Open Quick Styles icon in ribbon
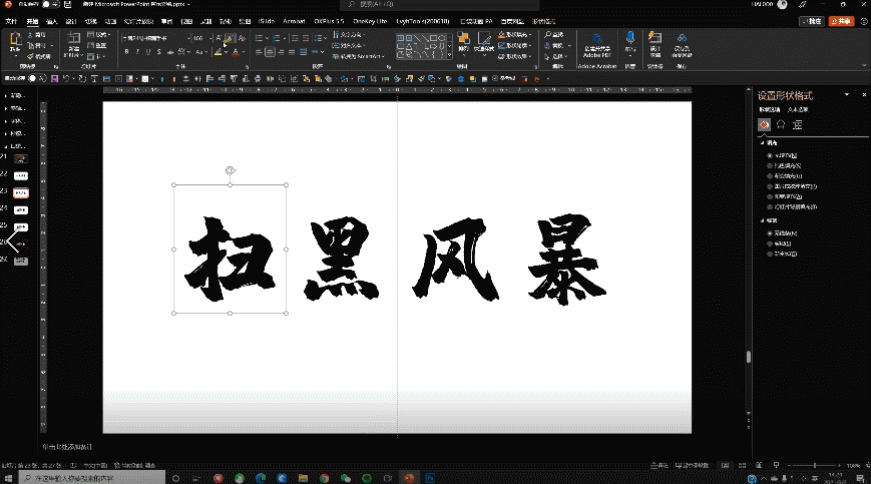 point(484,40)
